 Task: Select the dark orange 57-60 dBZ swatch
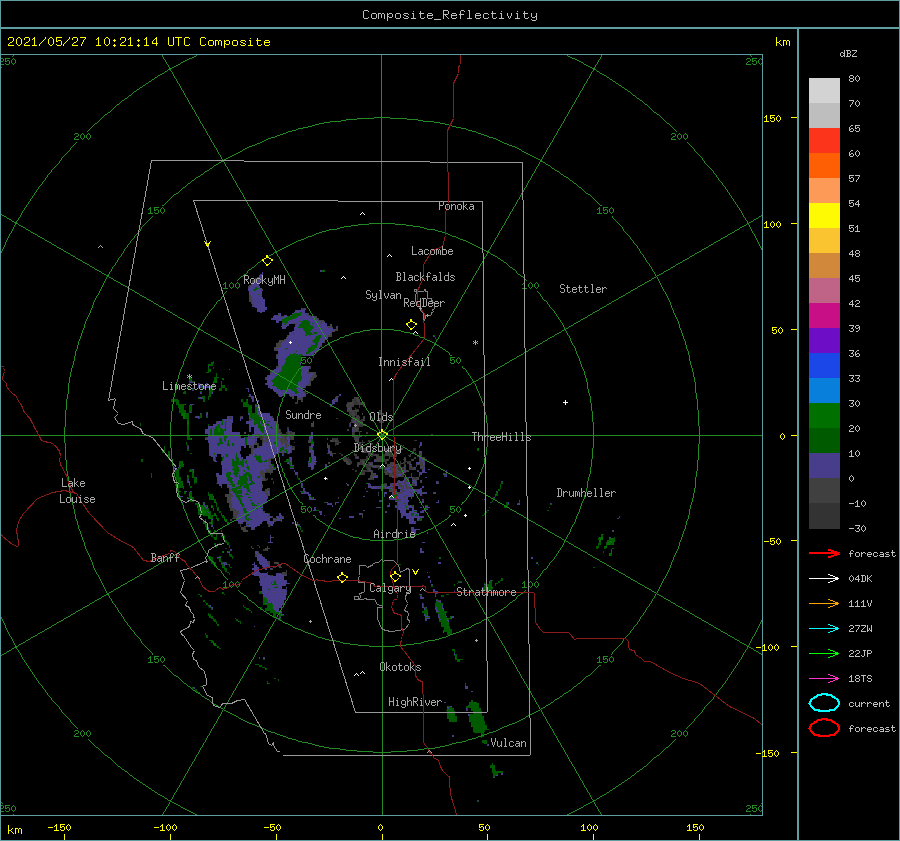[824, 165]
